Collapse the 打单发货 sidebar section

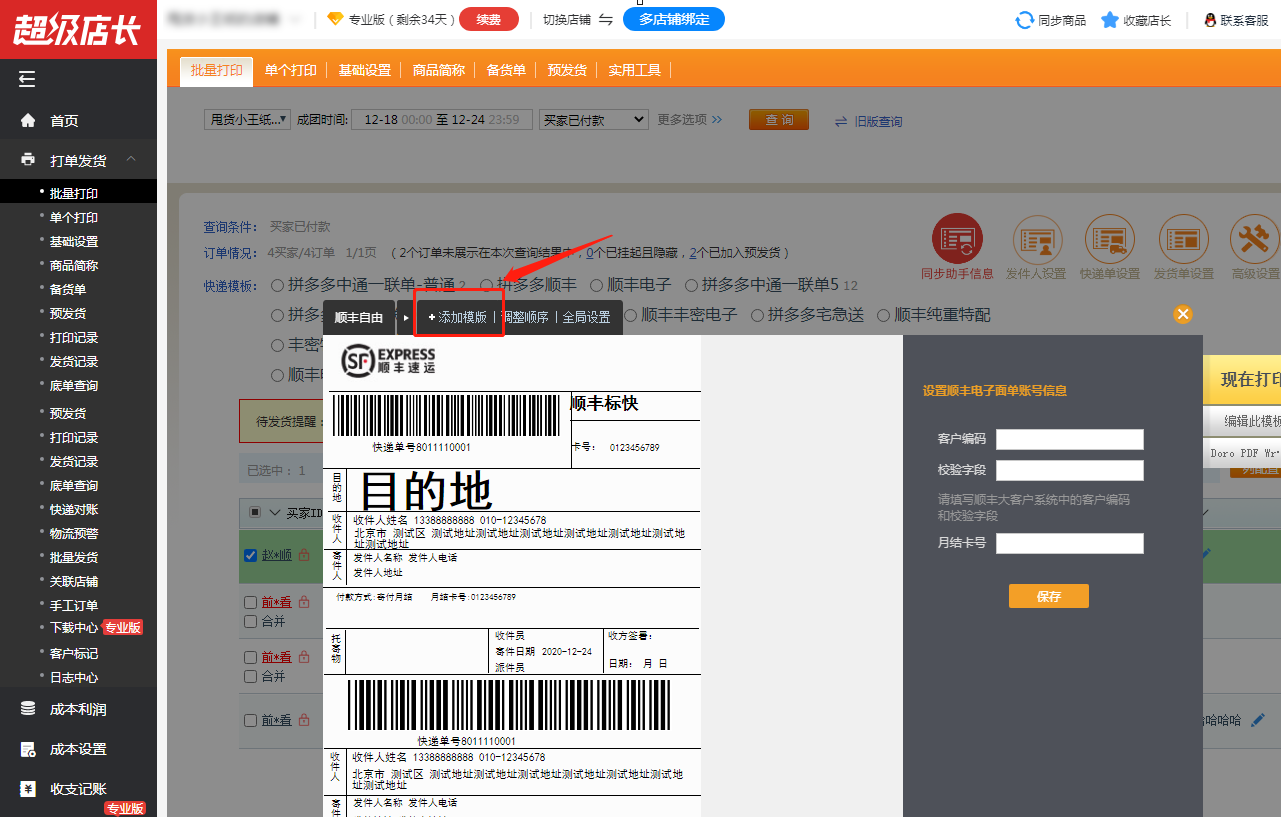point(130,160)
